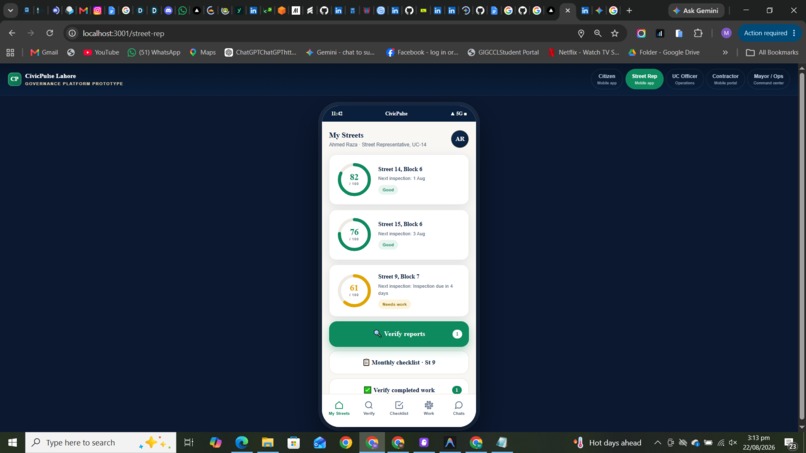Open Street 9, Block 7 card
This screenshot has height=453, width=806.
click(399, 290)
